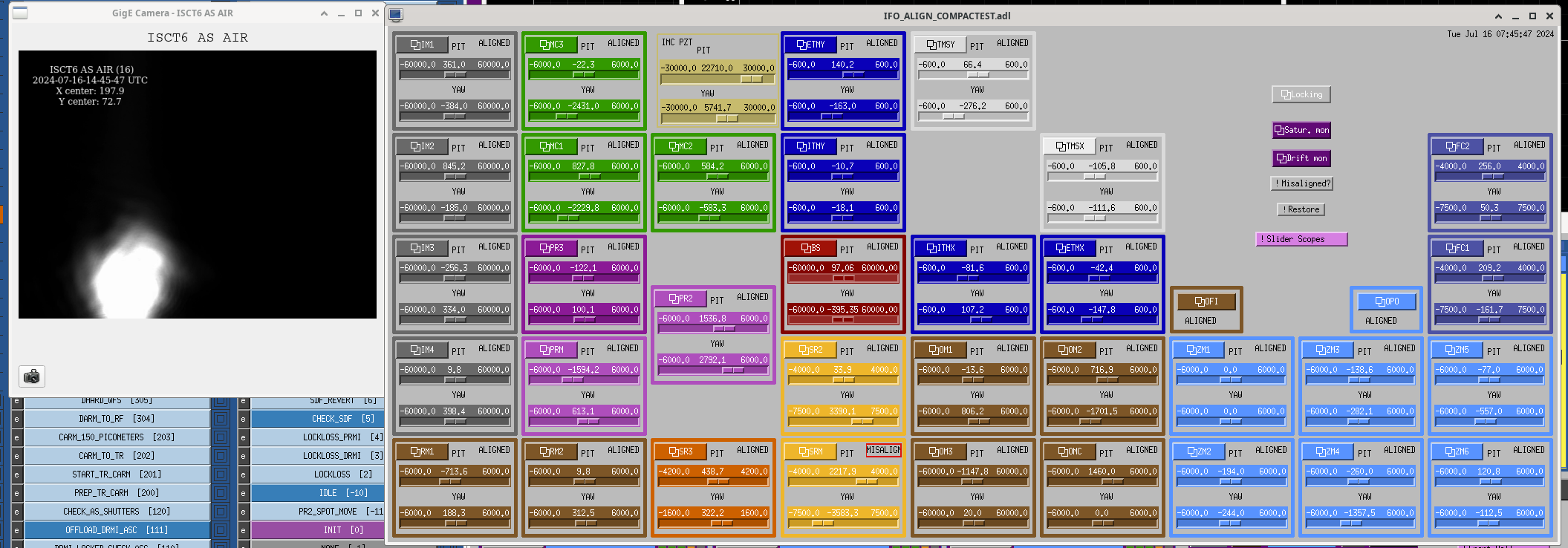Open the OMC related display button

pos(1070,451)
